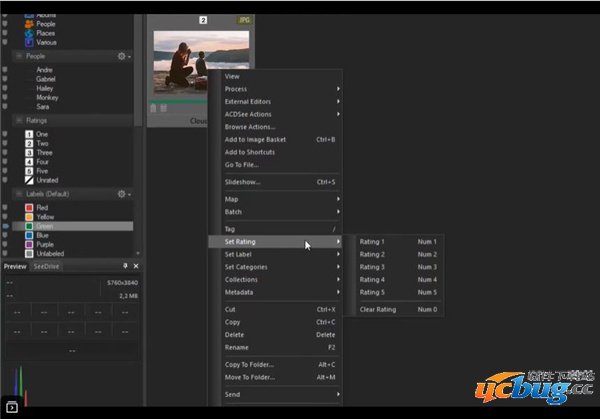The image size is (600, 419).
Task: Pin the Preview panel
Action: pos(125,267)
